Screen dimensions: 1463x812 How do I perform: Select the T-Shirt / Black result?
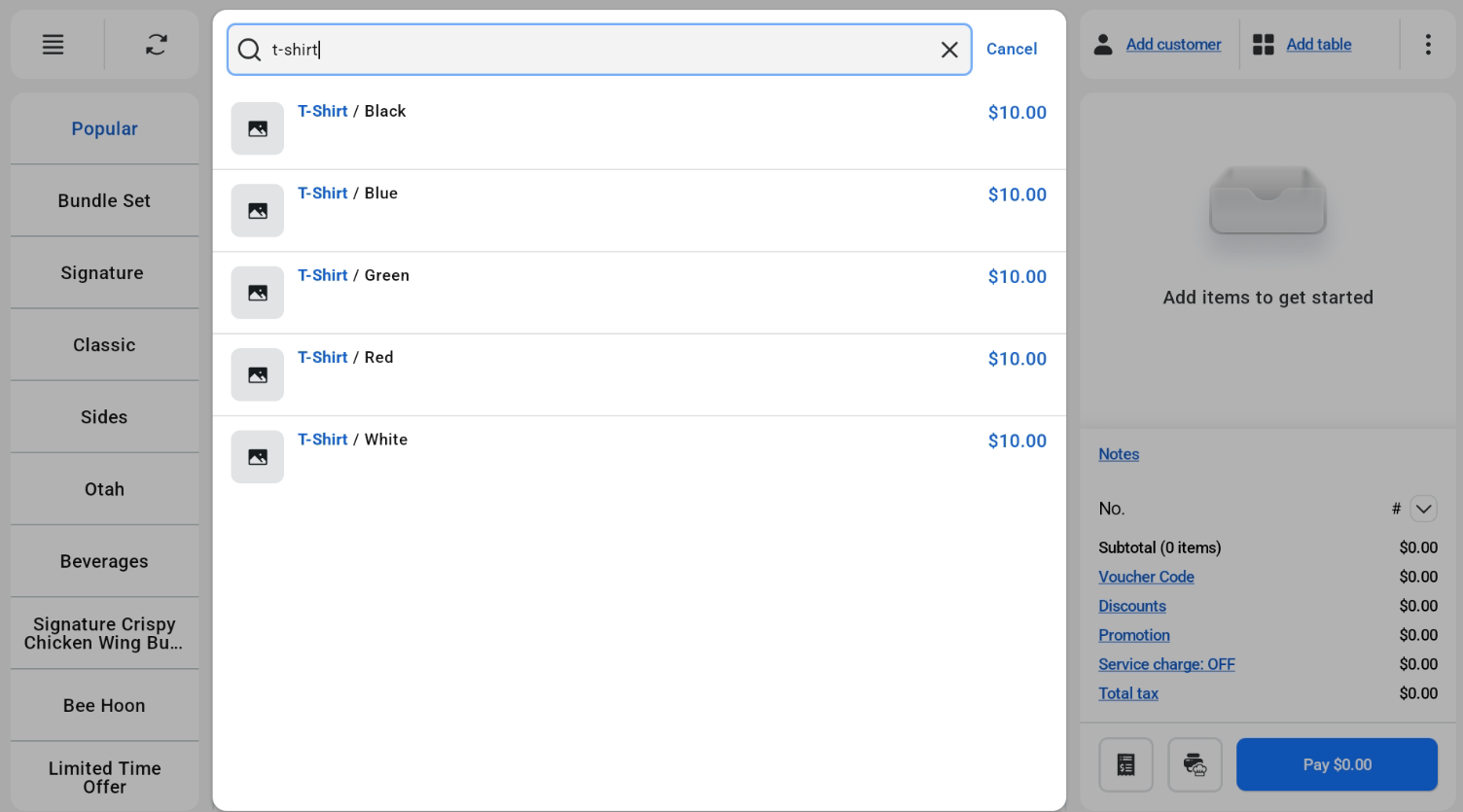(x=639, y=128)
